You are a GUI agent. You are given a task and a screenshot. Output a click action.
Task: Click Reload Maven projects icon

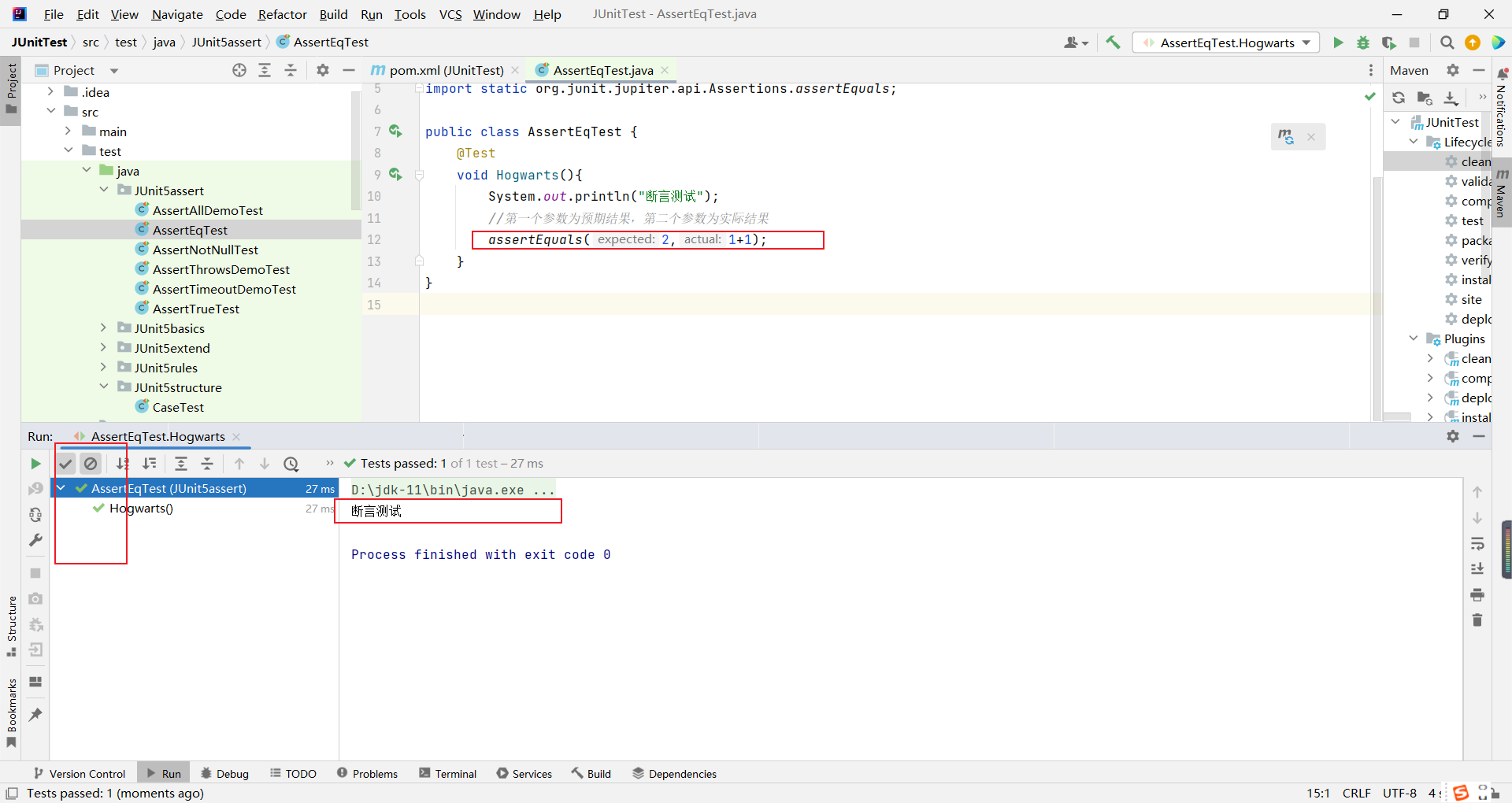1399,98
